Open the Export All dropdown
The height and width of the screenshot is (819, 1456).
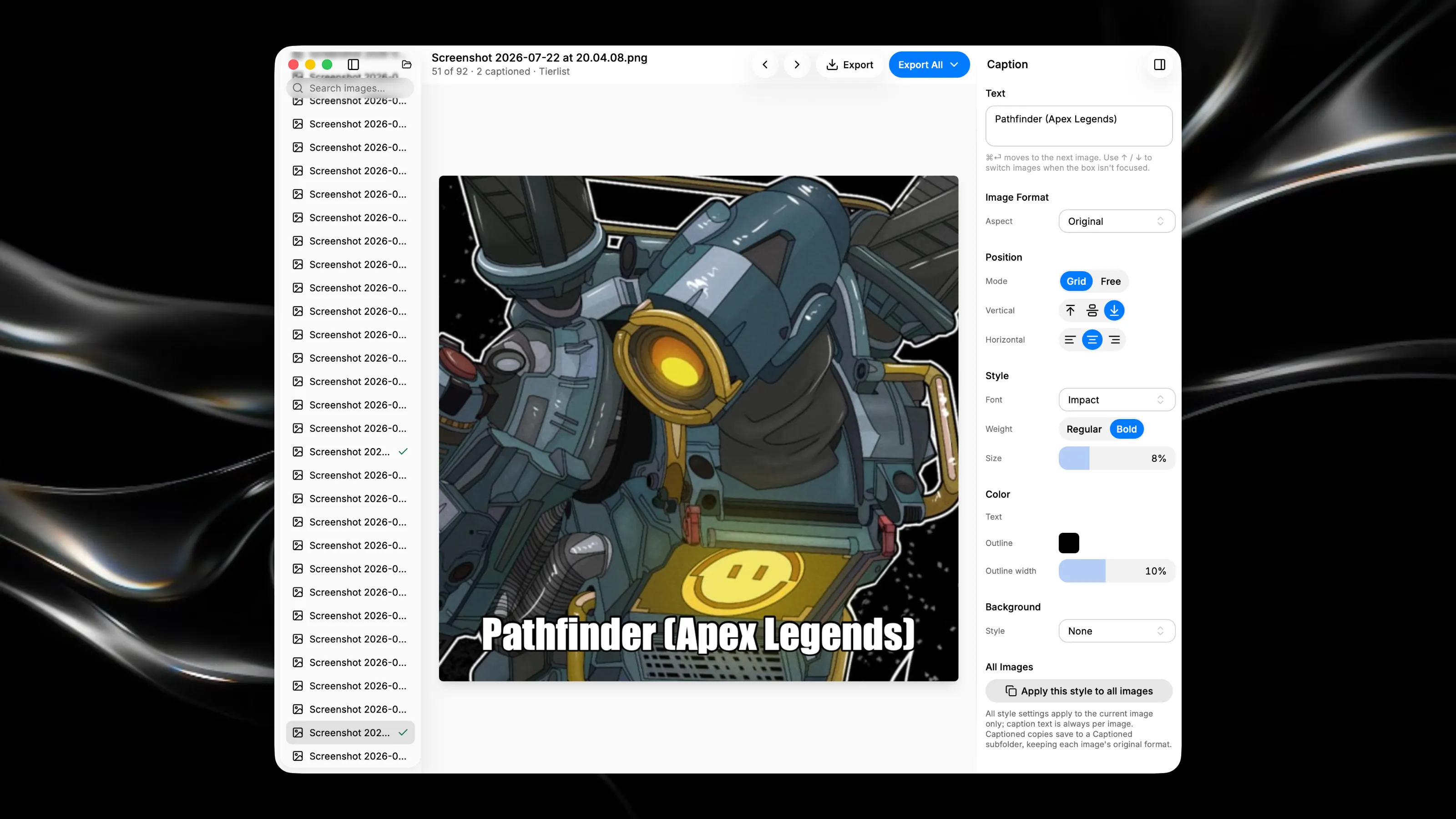pyautogui.click(x=929, y=65)
